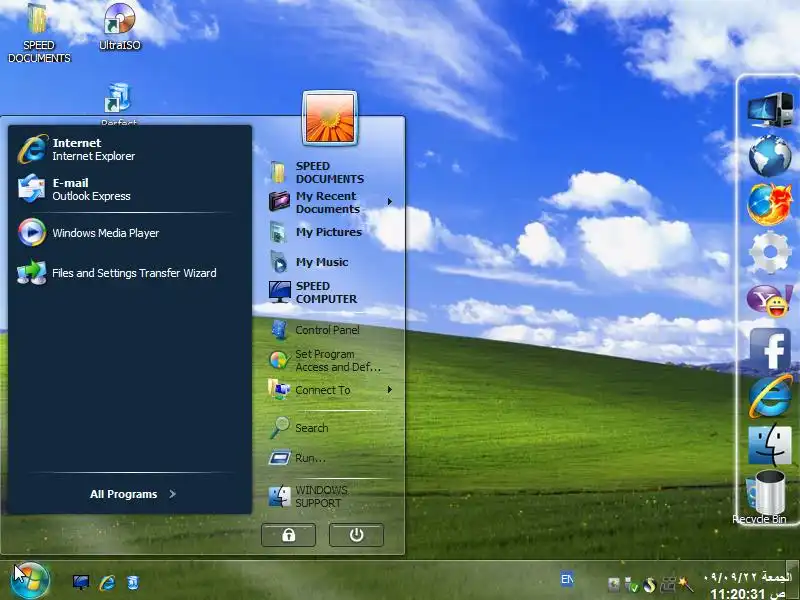800x600 pixels.
Task: Click the power button in start menu
Action: tap(356, 535)
